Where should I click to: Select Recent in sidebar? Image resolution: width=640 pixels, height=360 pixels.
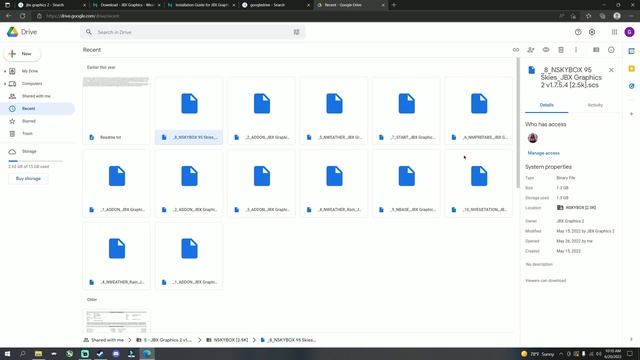pyautogui.click(x=38, y=109)
